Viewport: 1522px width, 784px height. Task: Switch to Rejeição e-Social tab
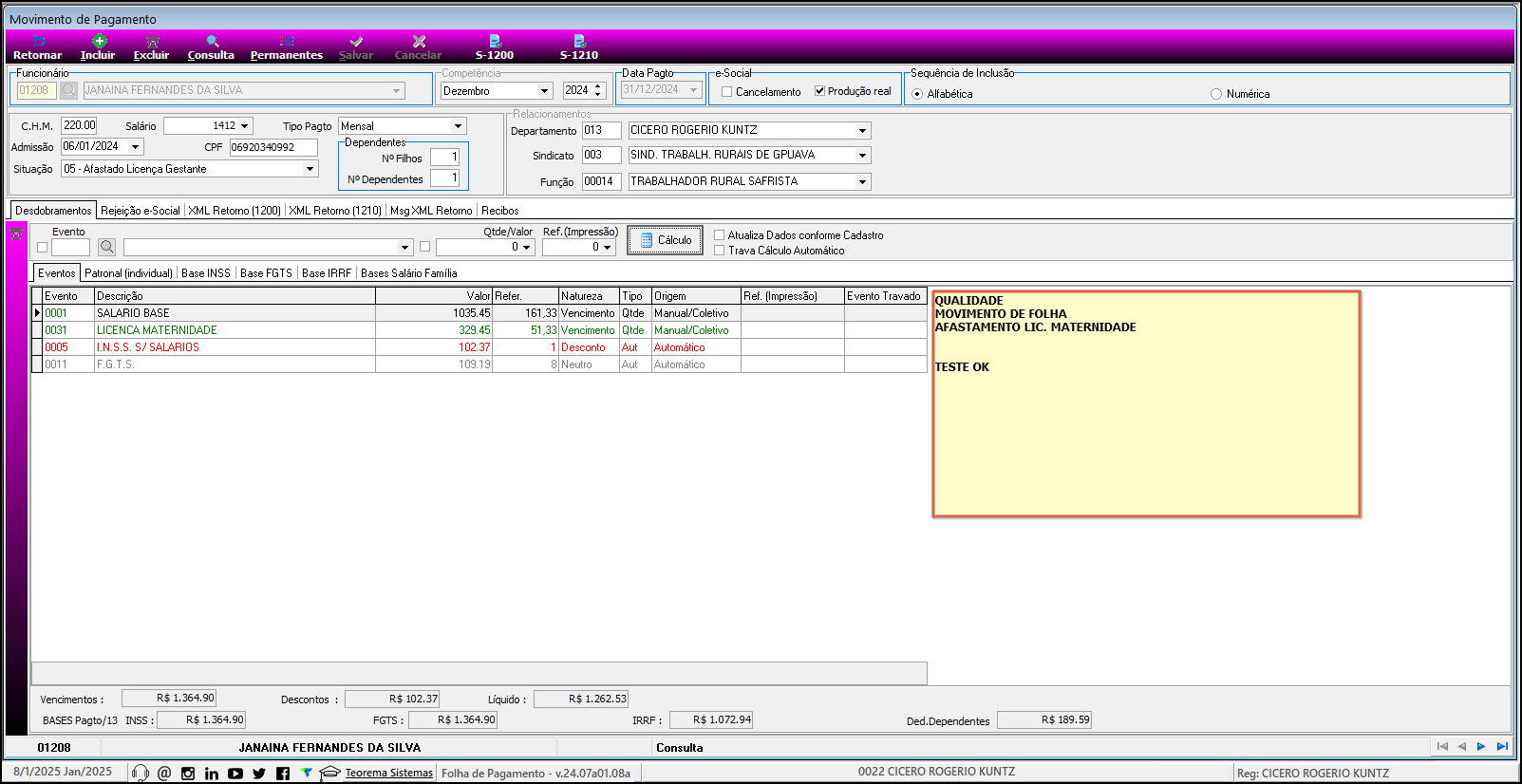[x=141, y=211]
